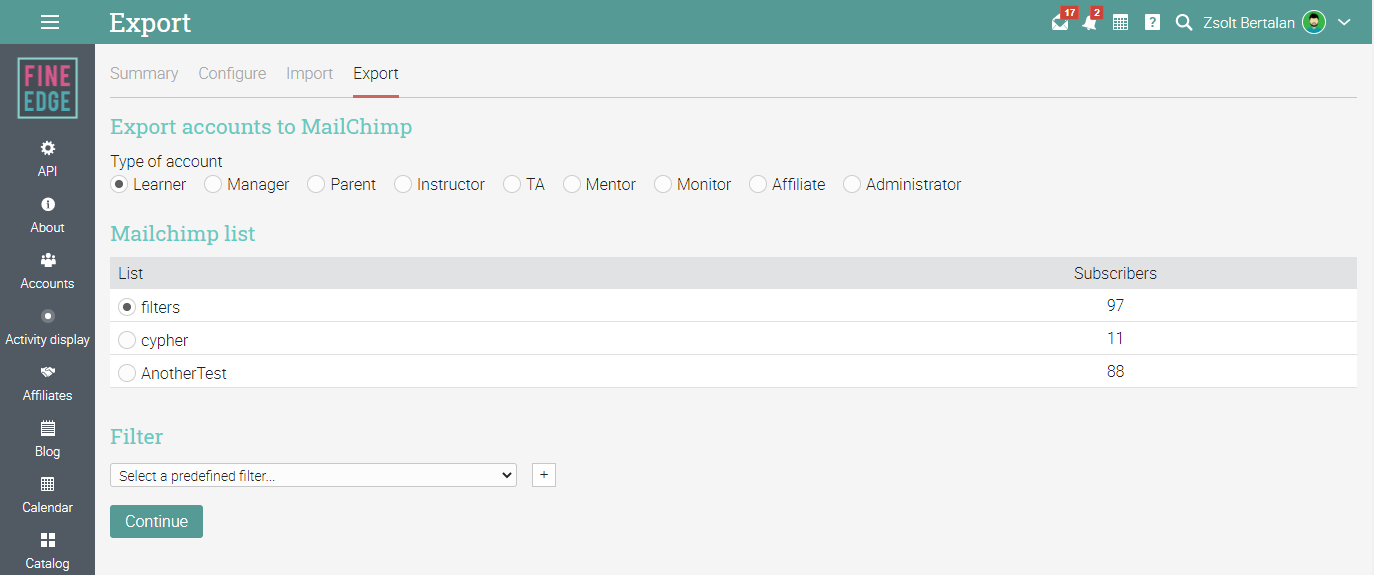This screenshot has height=575, width=1374.
Task: Open About in the sidebar
Action: [x=47, y=215]
